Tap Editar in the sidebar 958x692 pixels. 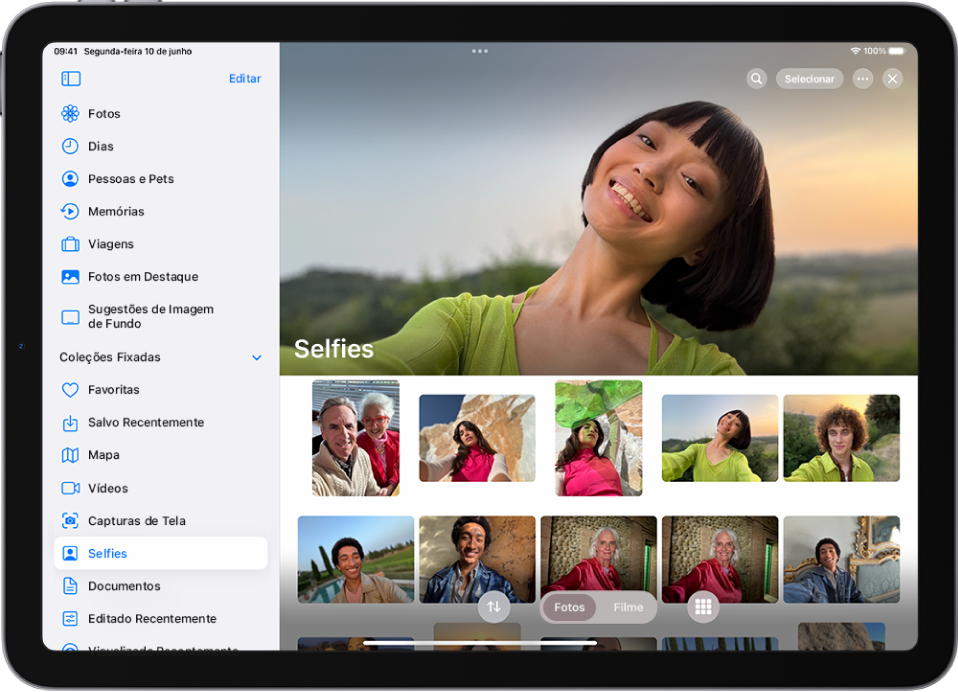(244, 78)
